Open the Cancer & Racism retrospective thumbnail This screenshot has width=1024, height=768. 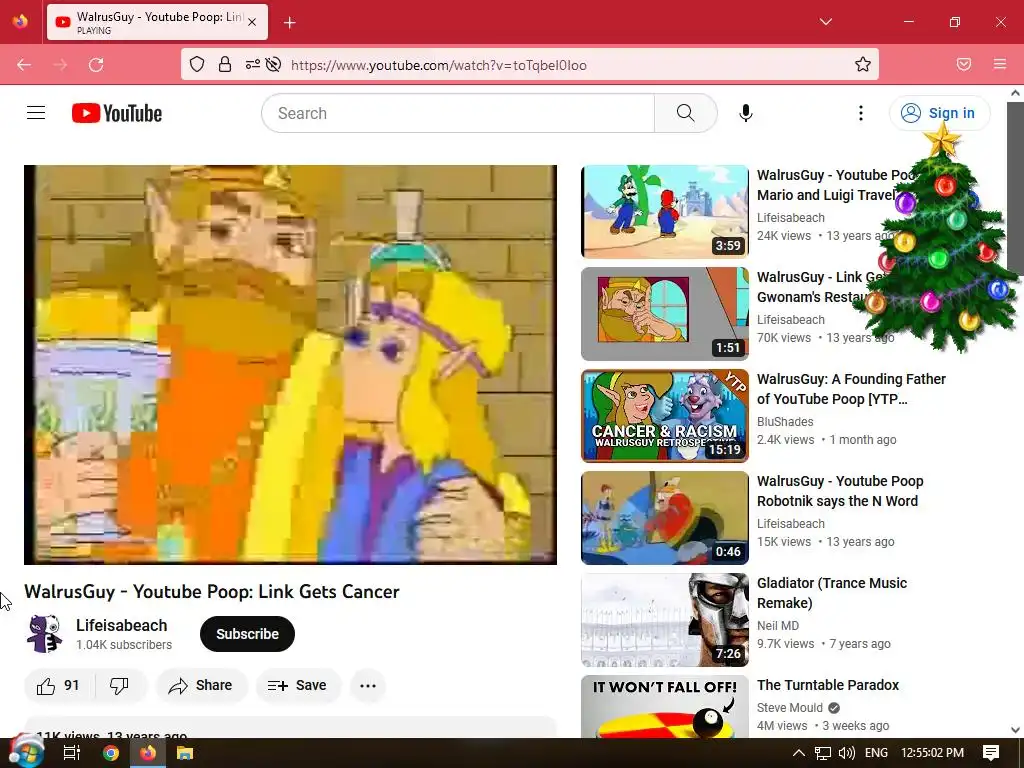pos(665,415)
